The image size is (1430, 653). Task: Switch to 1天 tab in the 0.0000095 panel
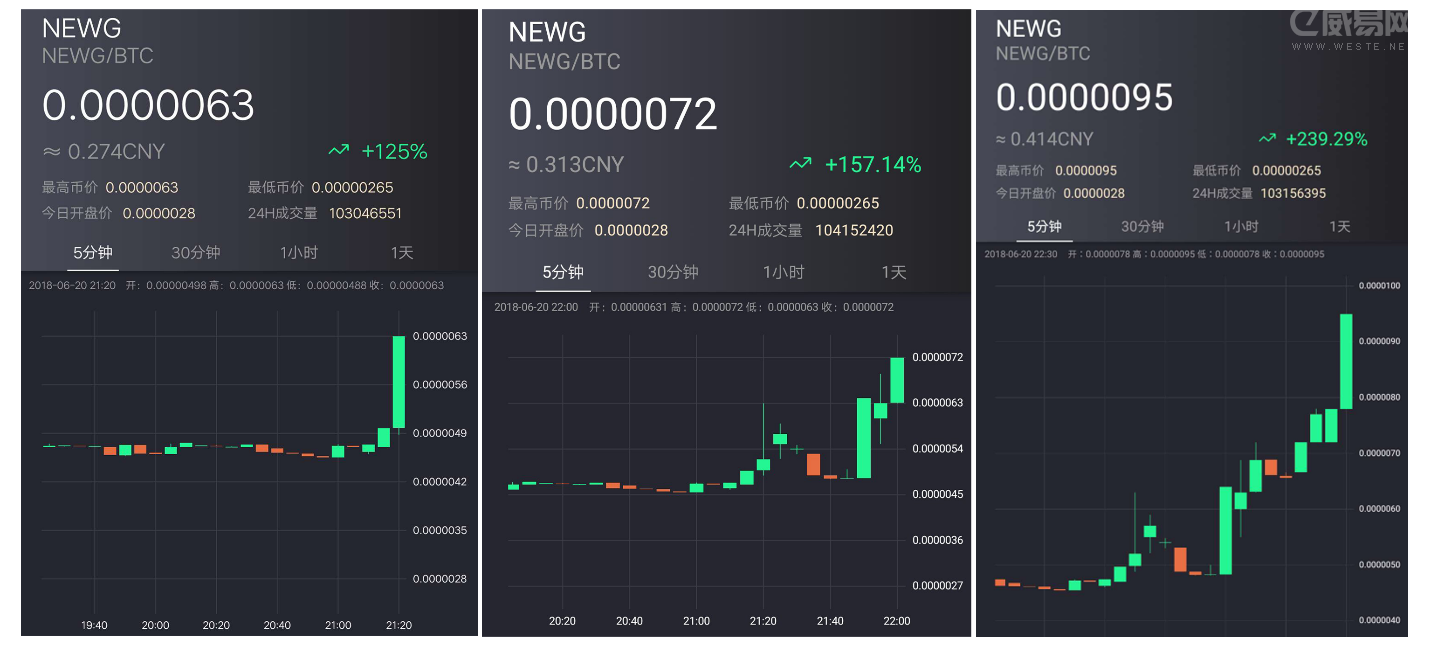[1339, 226]
